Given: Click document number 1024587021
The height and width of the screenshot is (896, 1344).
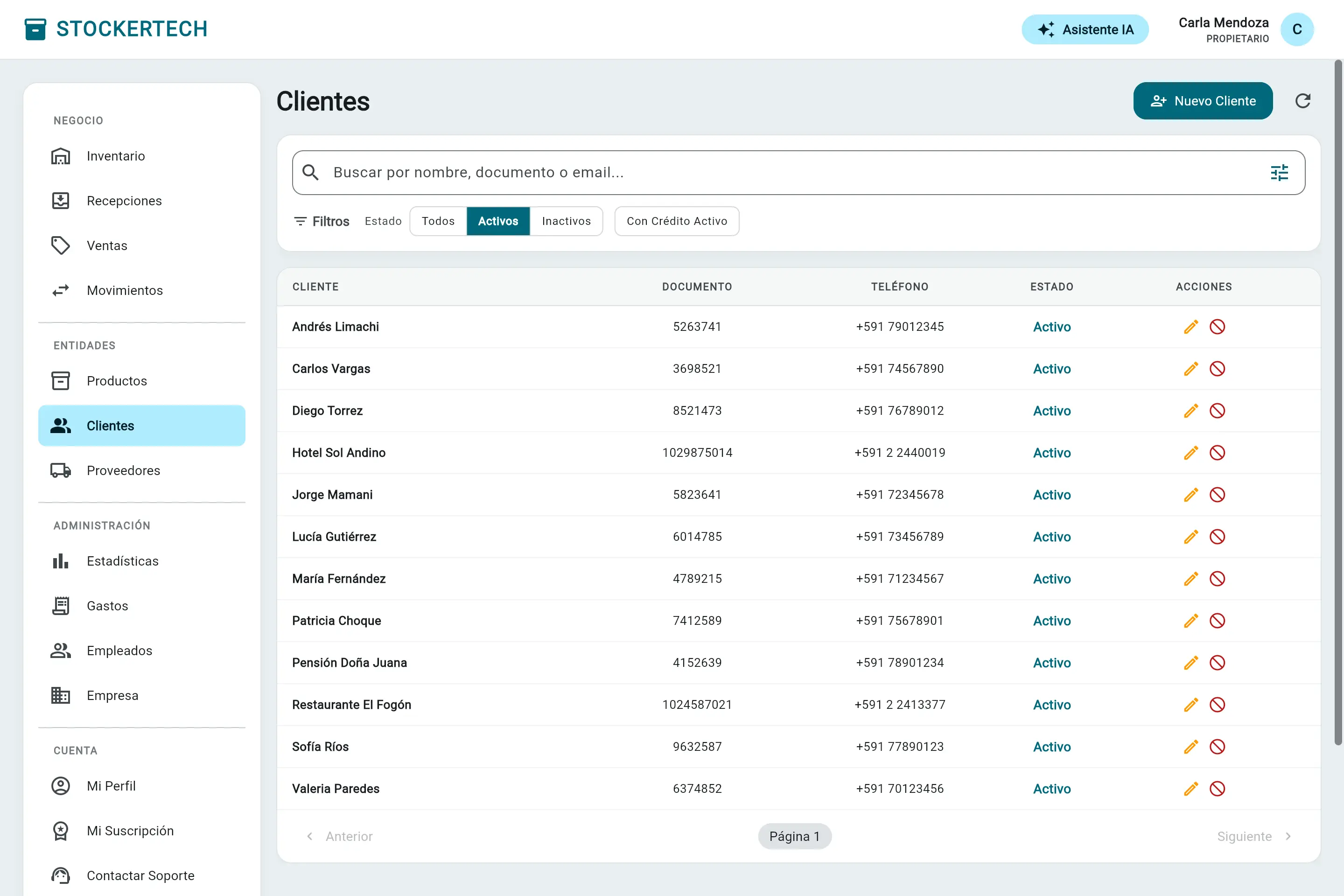Looking at the screenshot, I should point(697,705).
